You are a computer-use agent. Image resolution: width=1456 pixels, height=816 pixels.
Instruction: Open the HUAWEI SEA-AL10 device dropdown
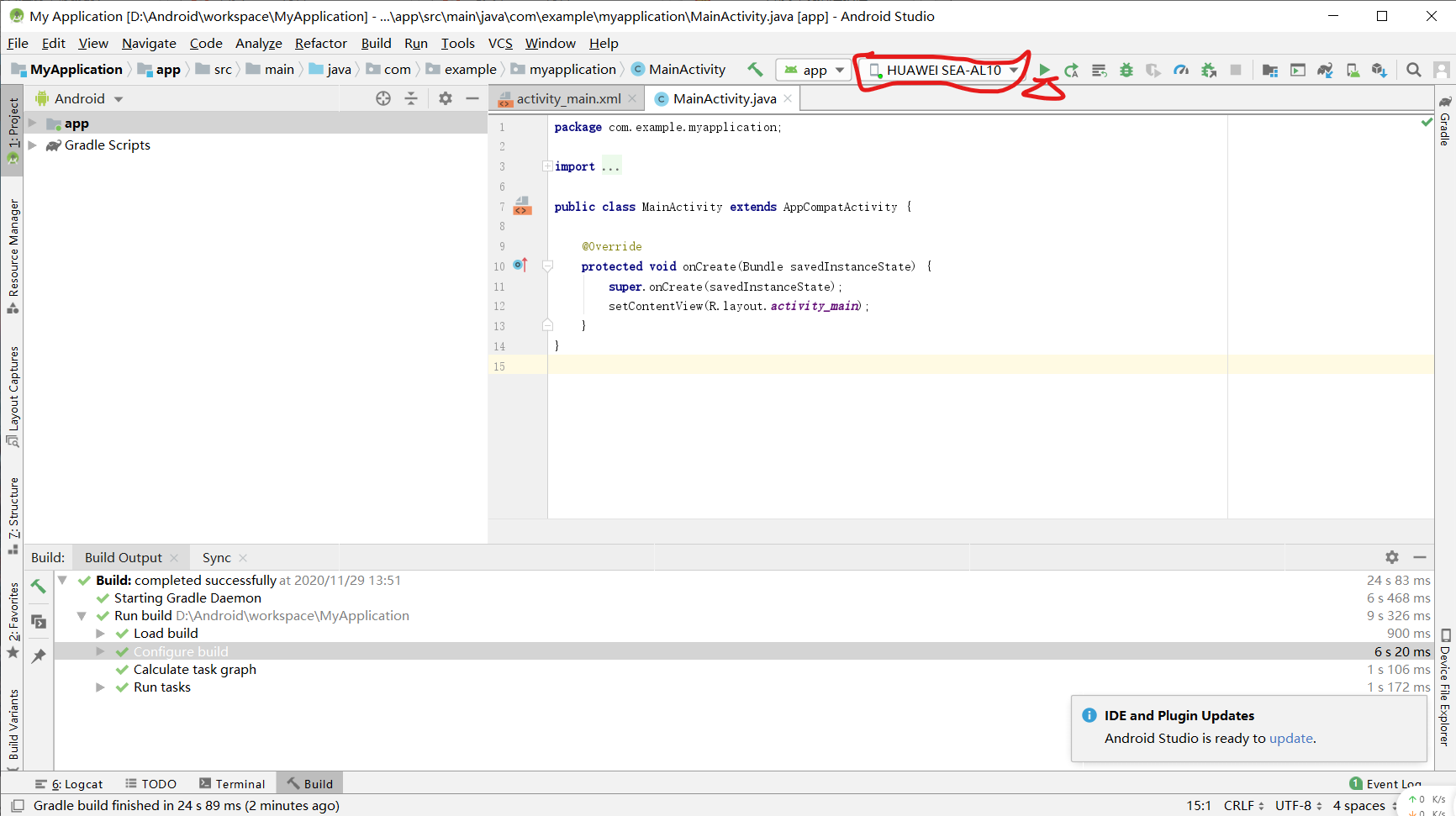pyautogui.click(x=943, y=70)
